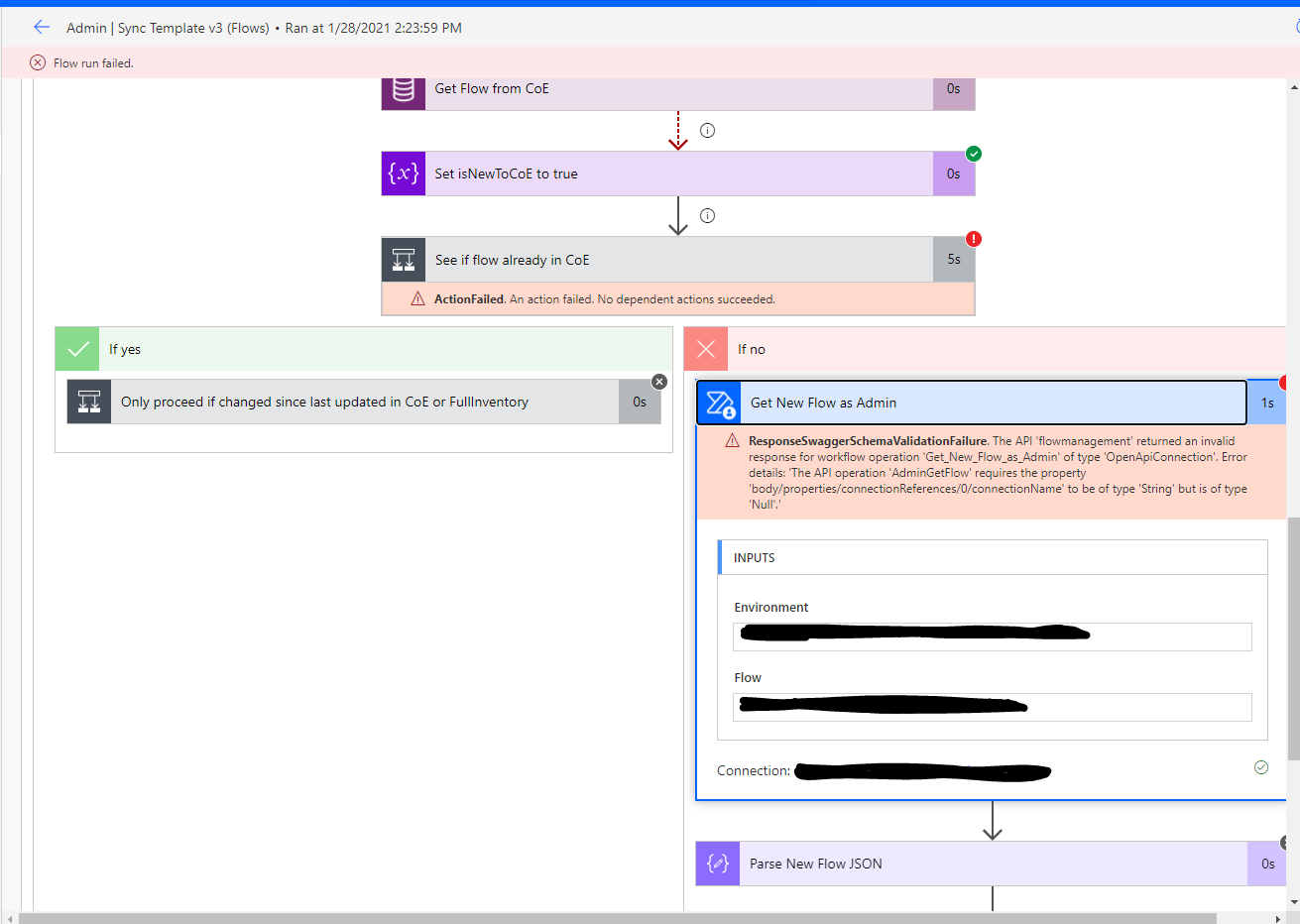
Task: Click the filter icon on See if flow already in CoE
Action: (x=403, y=259)
